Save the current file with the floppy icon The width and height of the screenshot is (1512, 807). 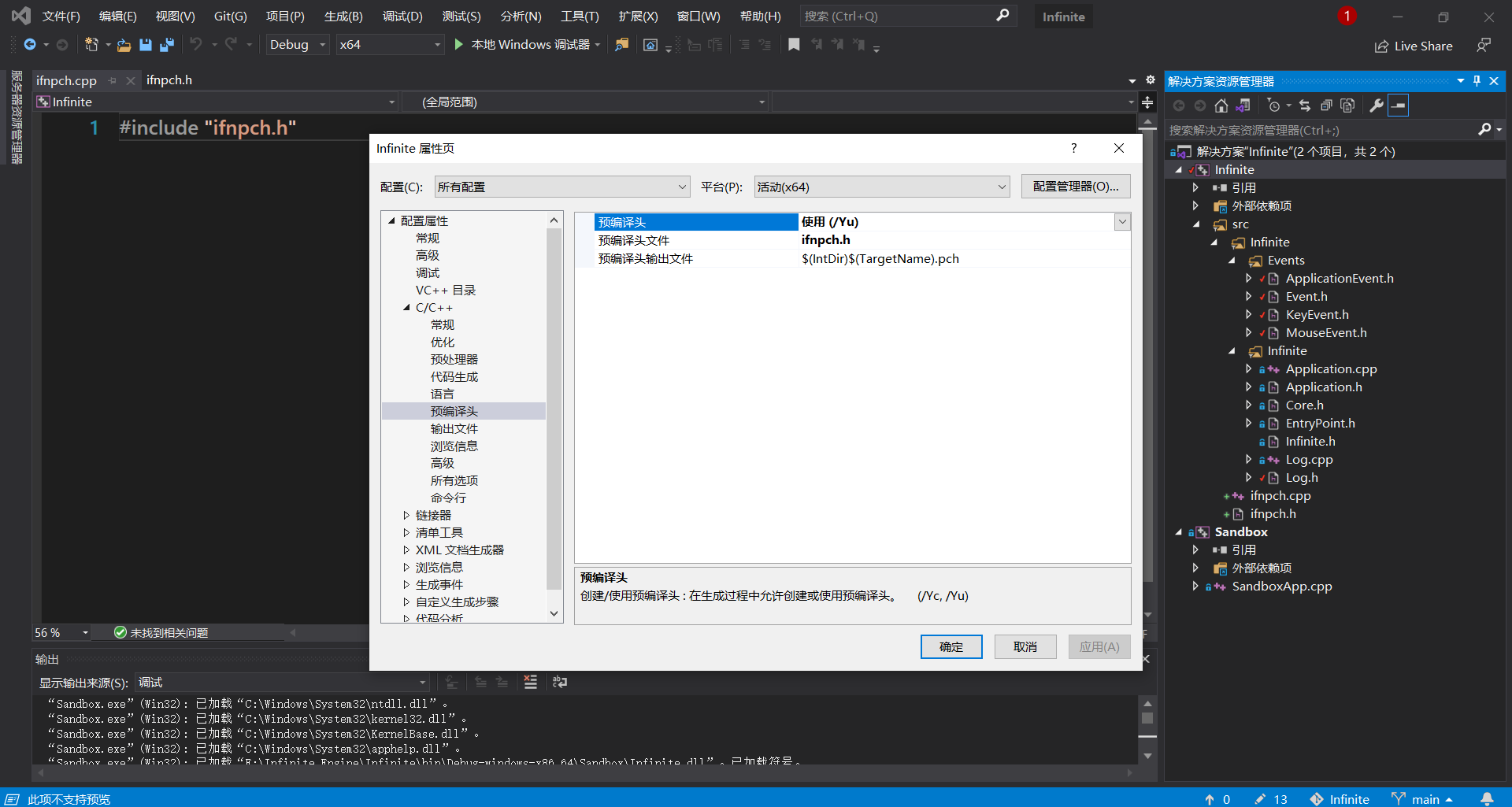click(x=146, y=45)
